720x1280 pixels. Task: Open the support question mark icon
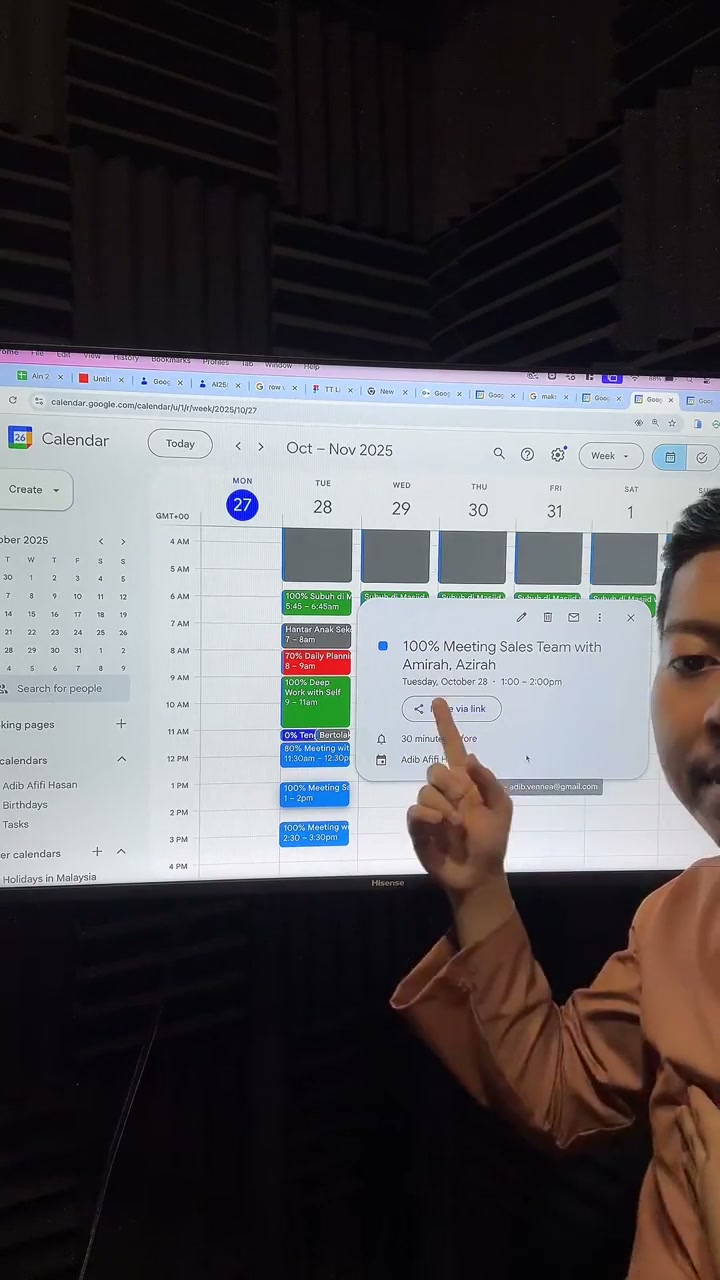(527, 454)
